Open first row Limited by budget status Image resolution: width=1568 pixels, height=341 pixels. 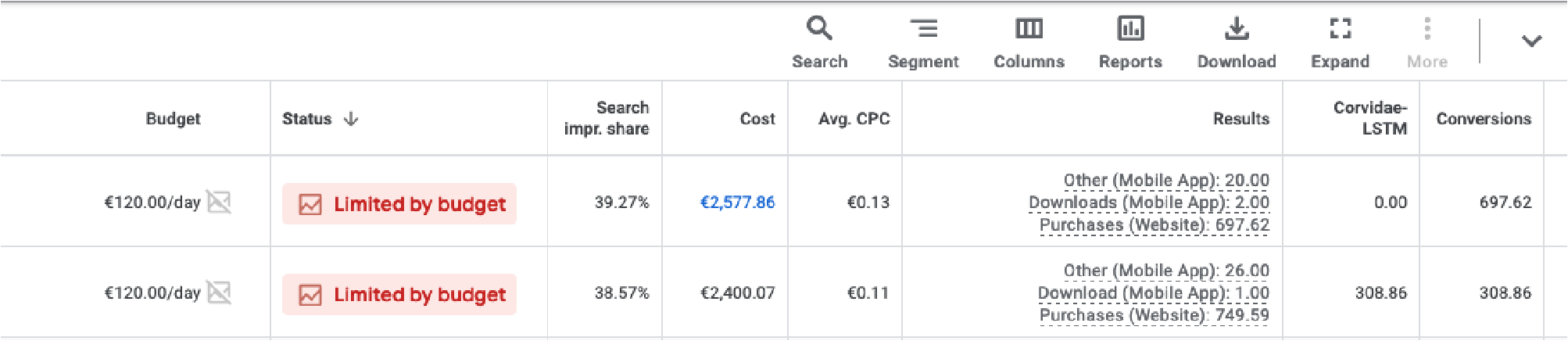coord(399,204)
